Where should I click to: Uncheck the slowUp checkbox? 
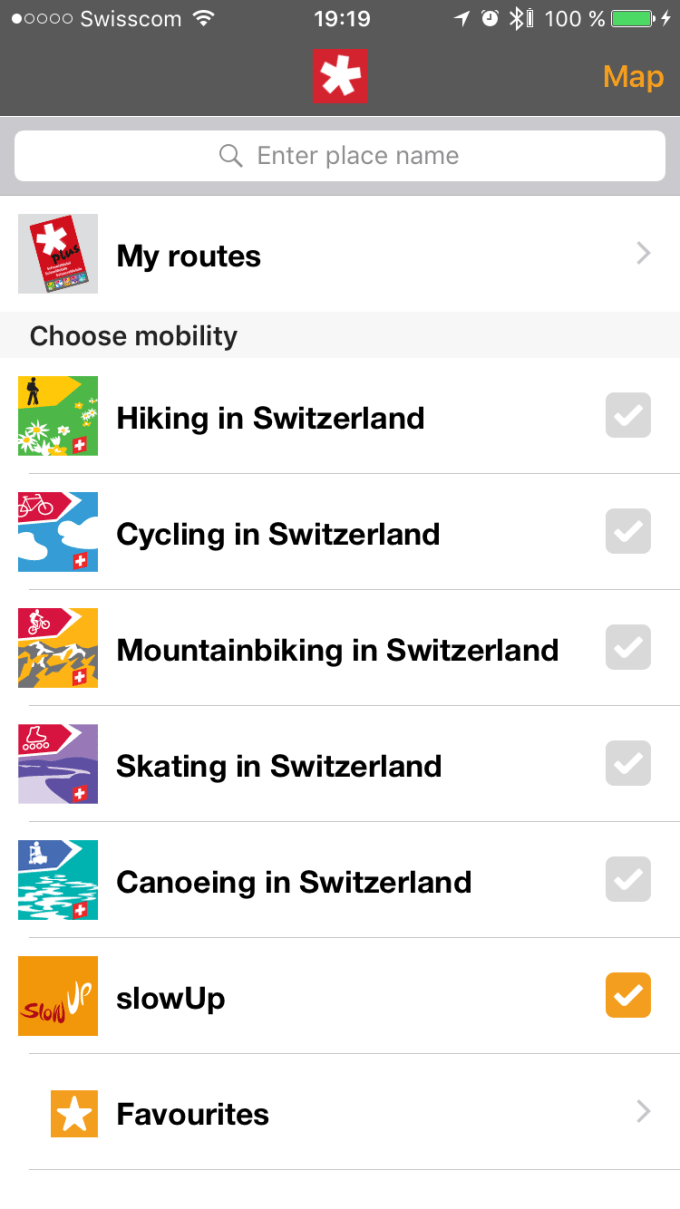(x=628, y=996)
